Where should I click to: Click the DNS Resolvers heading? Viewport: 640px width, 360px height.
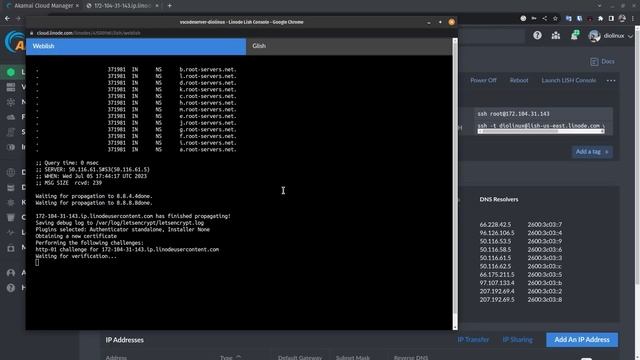pyautogui.click(x=499, y=200)
